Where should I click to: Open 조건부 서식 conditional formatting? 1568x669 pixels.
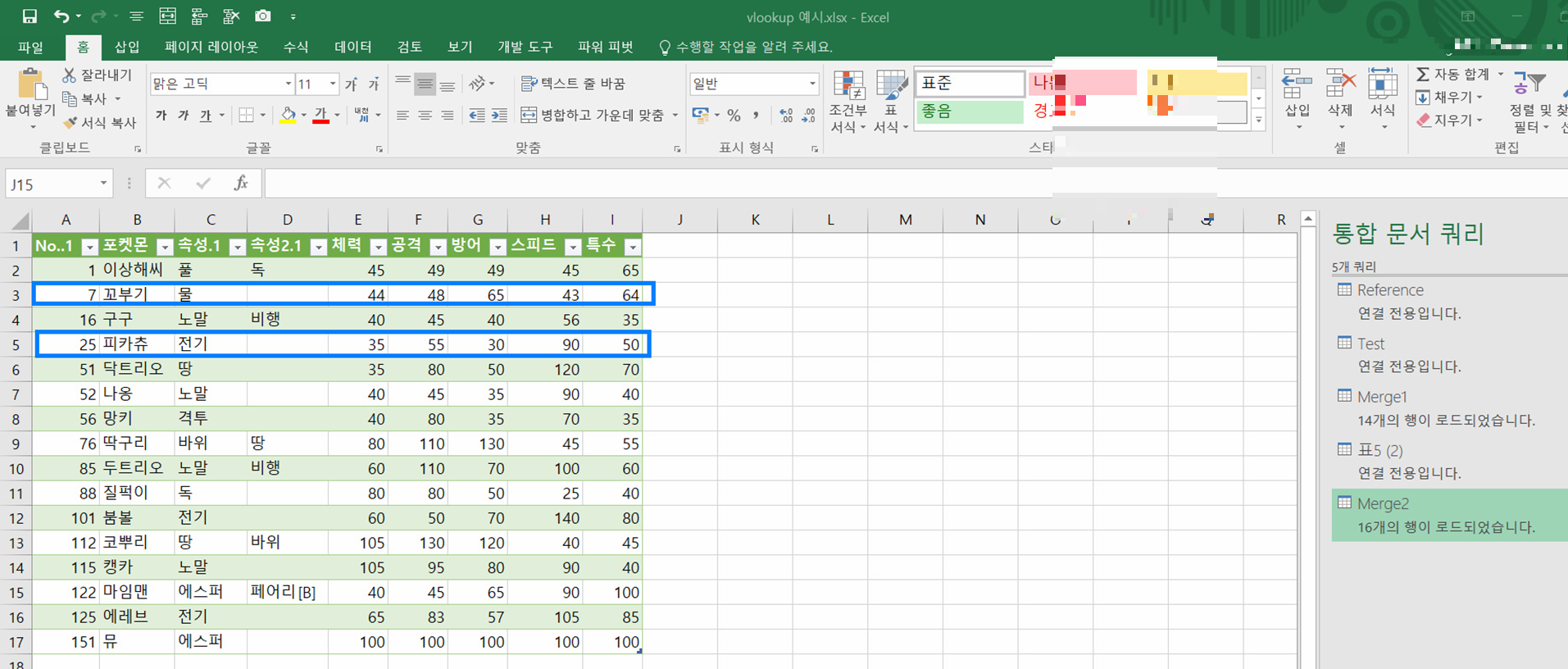coord(848,102)
